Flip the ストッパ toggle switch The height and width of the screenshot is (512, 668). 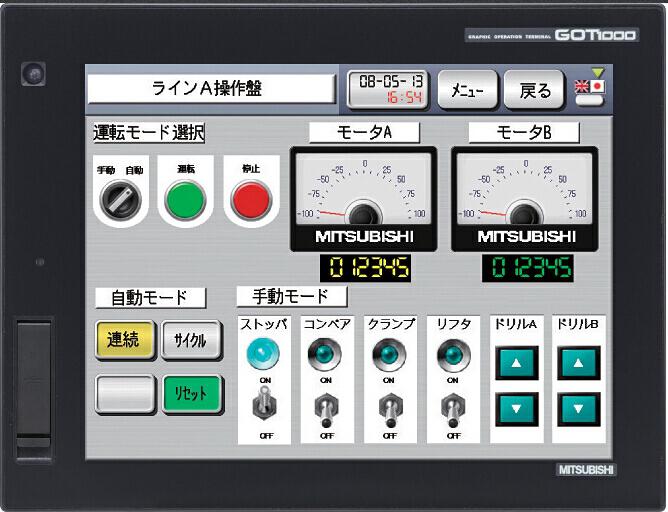pos(265,409)
